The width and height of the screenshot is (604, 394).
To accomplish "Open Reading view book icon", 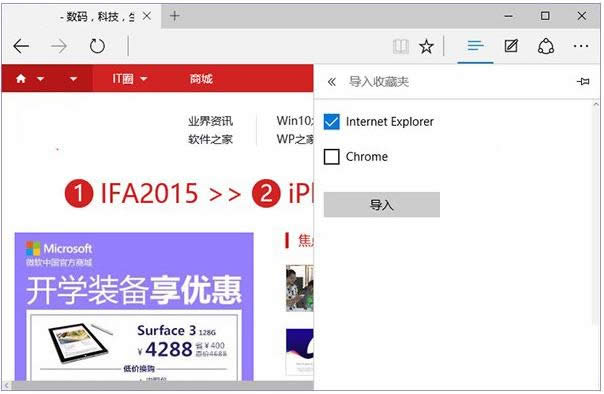I will [401, 47].
